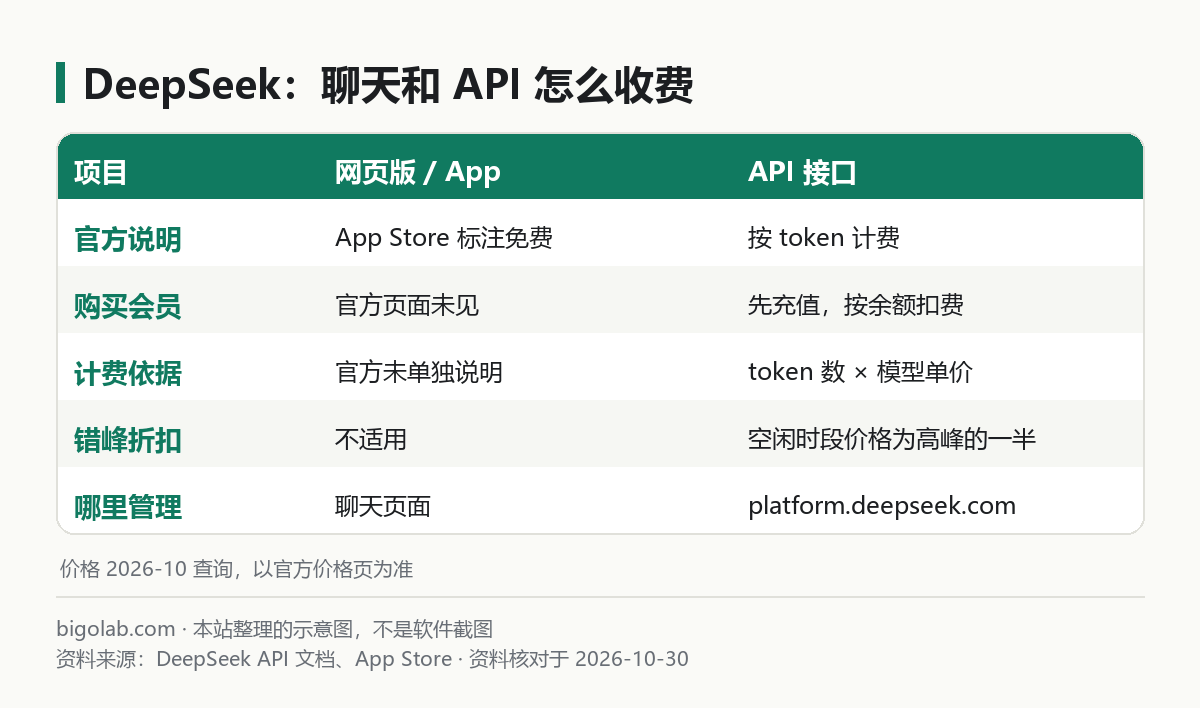Image resolution: width=1200 pixels, height=708 pixels.
Task: Click the "先充值，按余额扣费" cell
Action: [856, 305]
